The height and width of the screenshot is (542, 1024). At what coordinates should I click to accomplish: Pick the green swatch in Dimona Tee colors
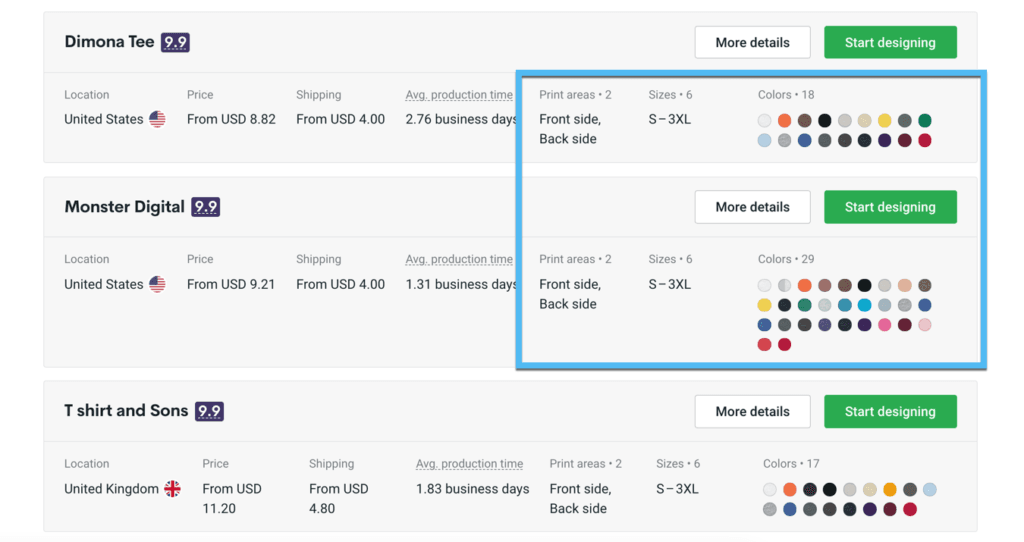925,120
